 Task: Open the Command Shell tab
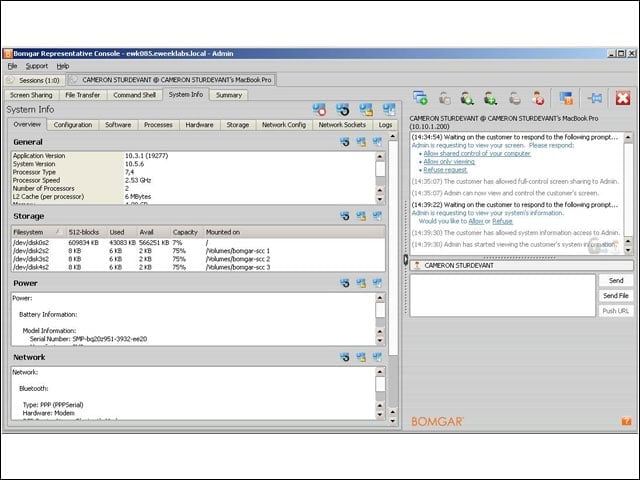pyautogui.click(x=135, y=95)
